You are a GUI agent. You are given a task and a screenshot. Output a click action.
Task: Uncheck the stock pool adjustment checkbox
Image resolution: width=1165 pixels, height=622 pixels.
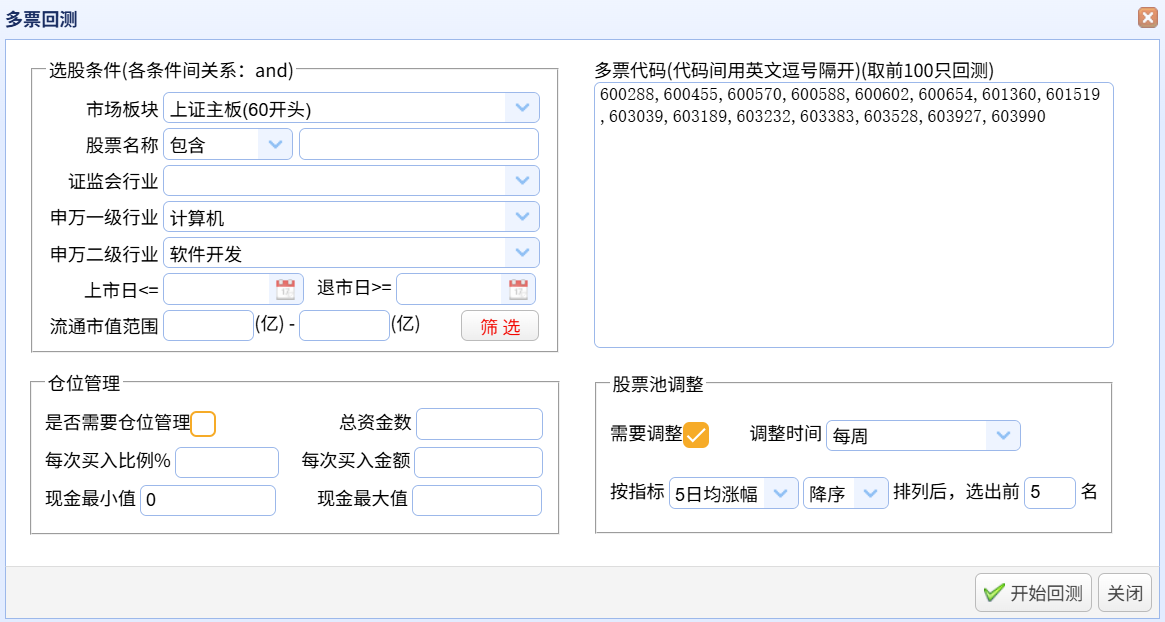(x=696, y=435)
